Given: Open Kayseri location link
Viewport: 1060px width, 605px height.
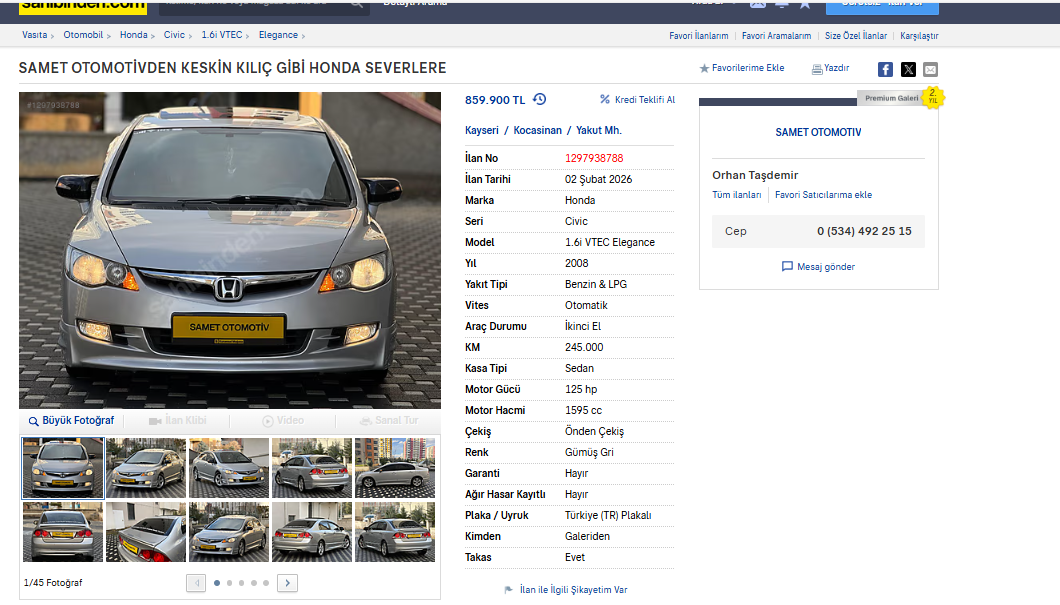Looking at the screenshot, I should coord(481,130).
